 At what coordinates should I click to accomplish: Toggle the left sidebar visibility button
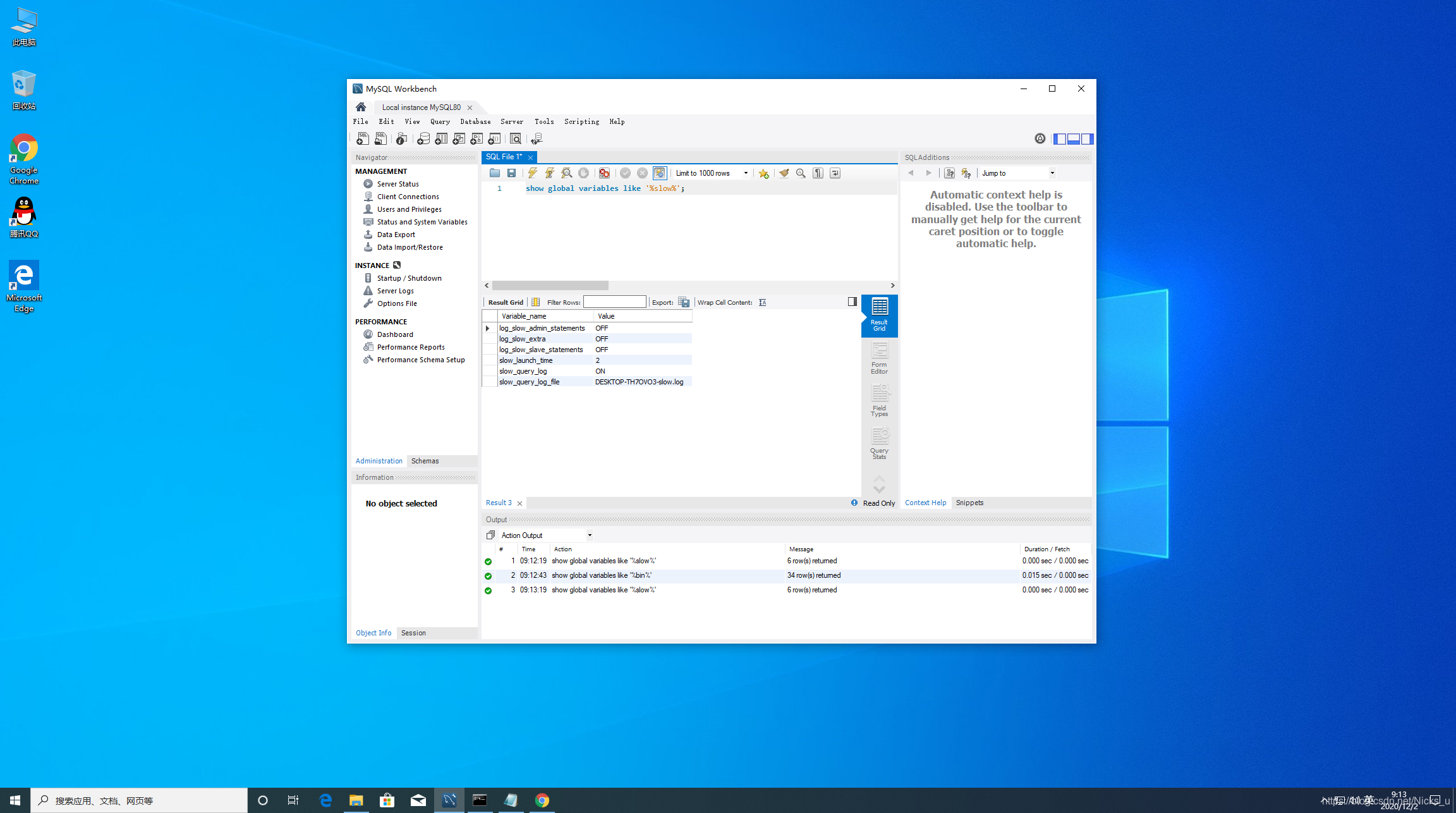(1060, 138)
